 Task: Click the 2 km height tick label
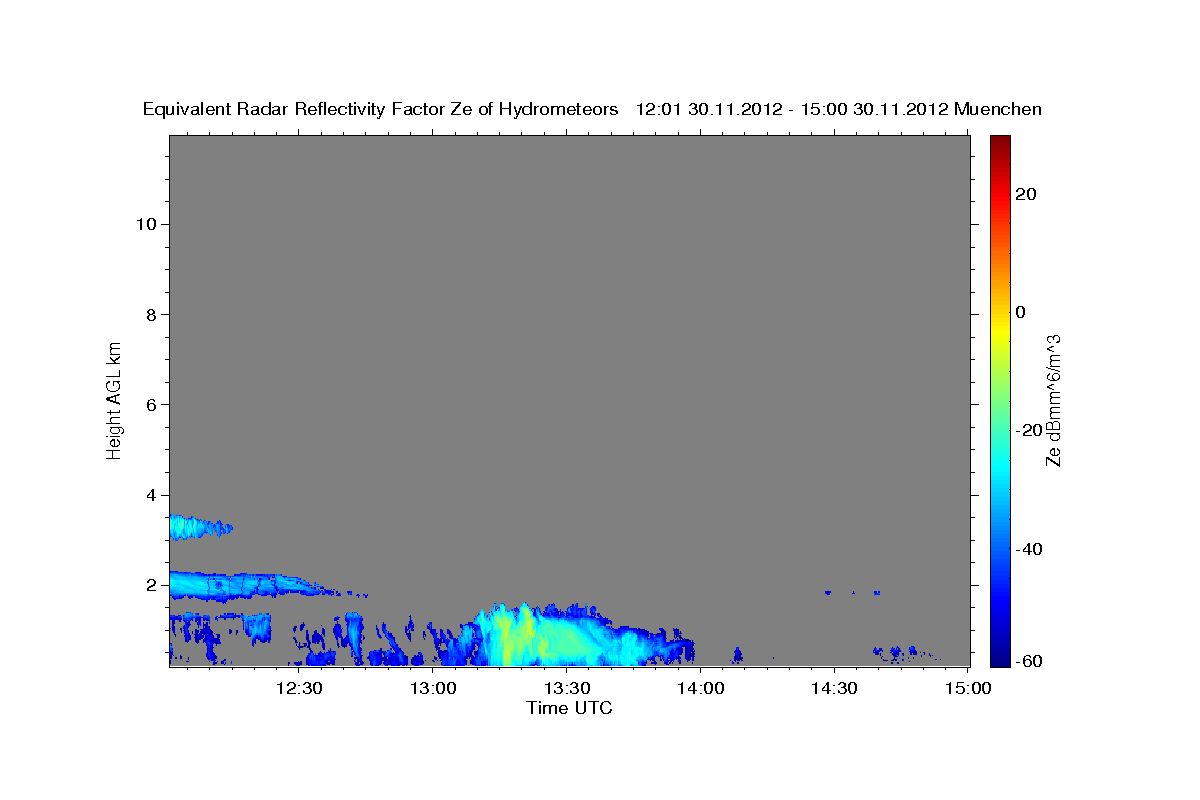150,585
